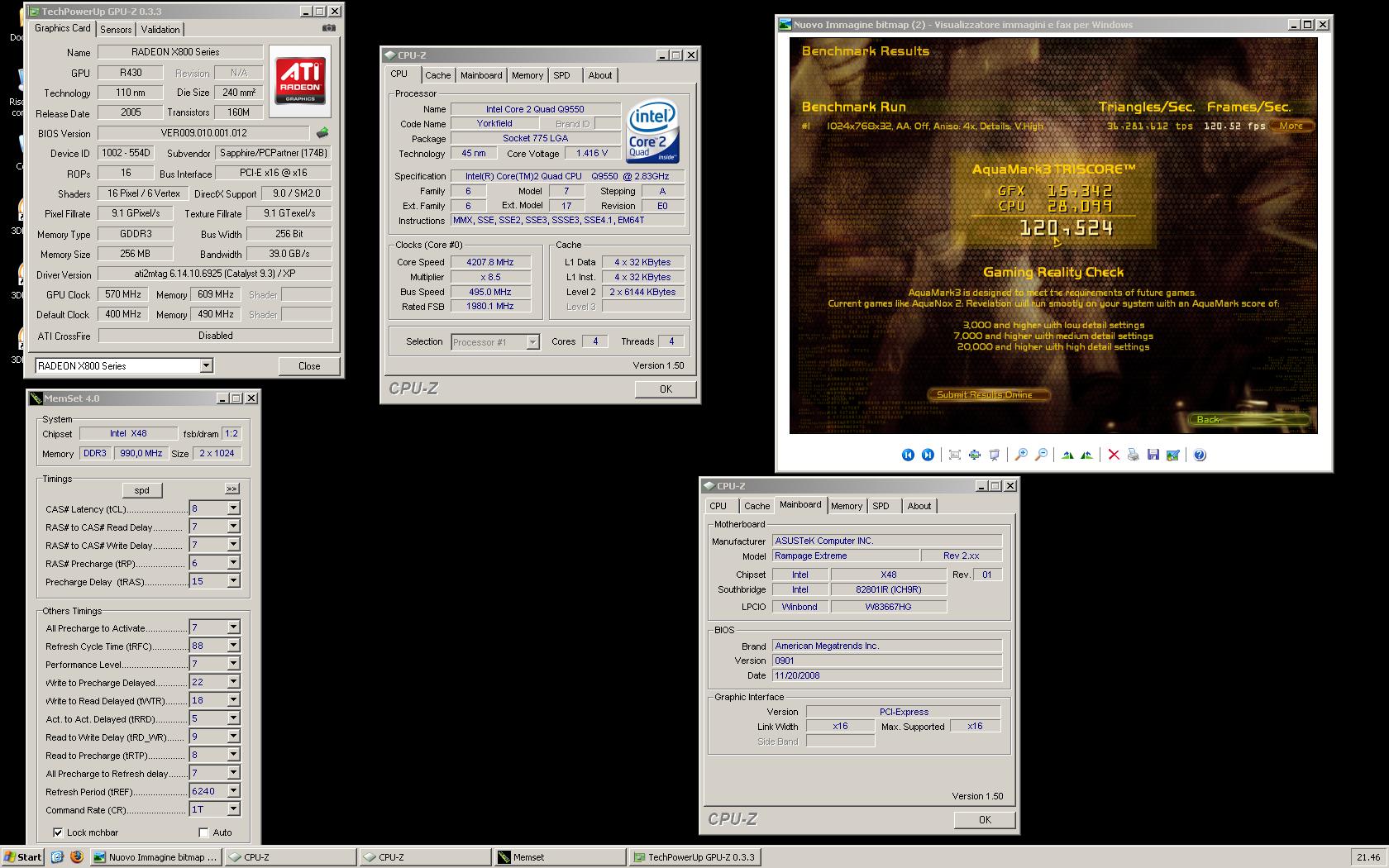This screenshot has height=868, width=1389.
Task: Click spd button in MemSet Timings
Action: click(x=142, y=490)
